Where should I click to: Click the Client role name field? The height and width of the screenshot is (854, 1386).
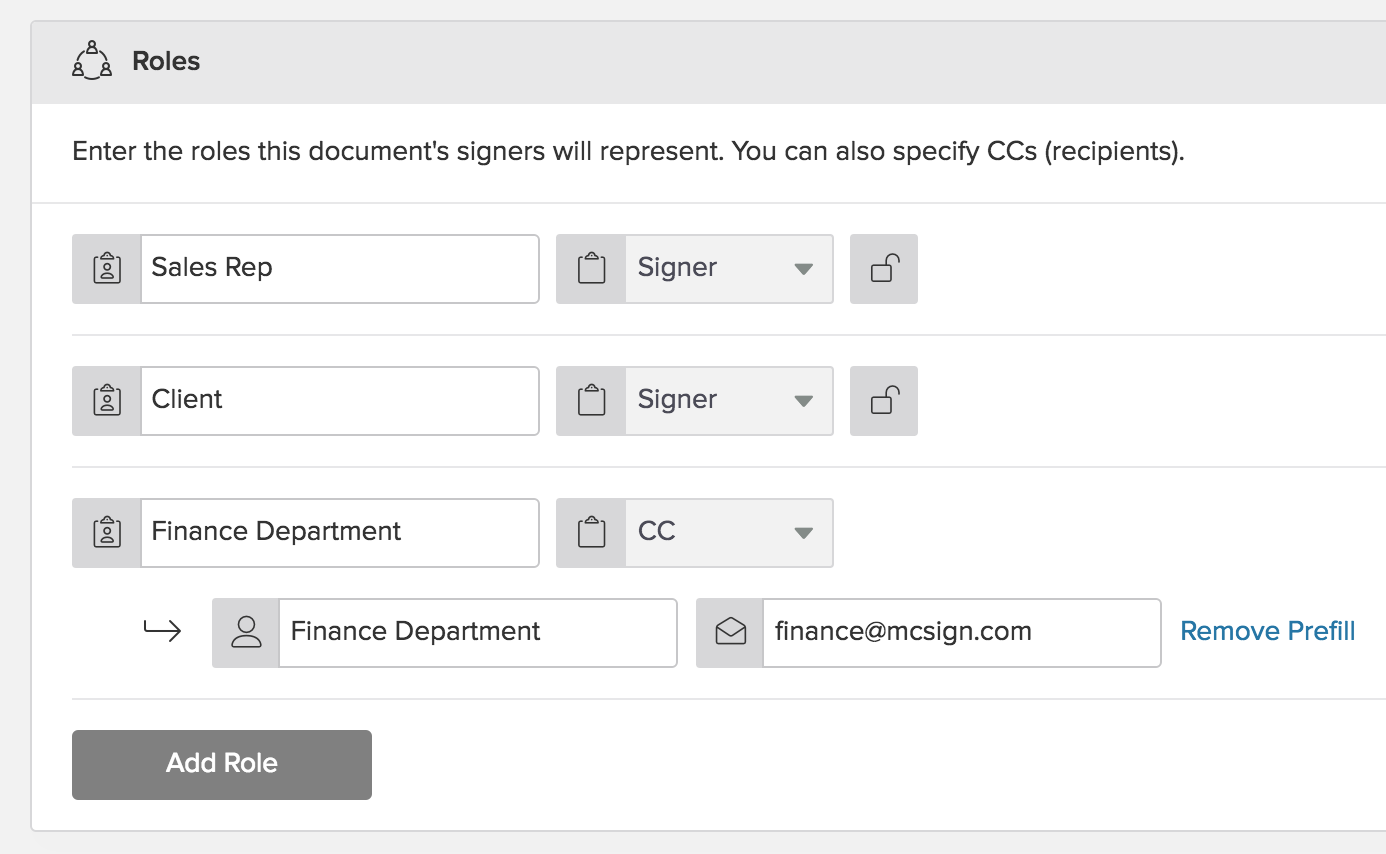pyautogui.click(x=340, y=401)
